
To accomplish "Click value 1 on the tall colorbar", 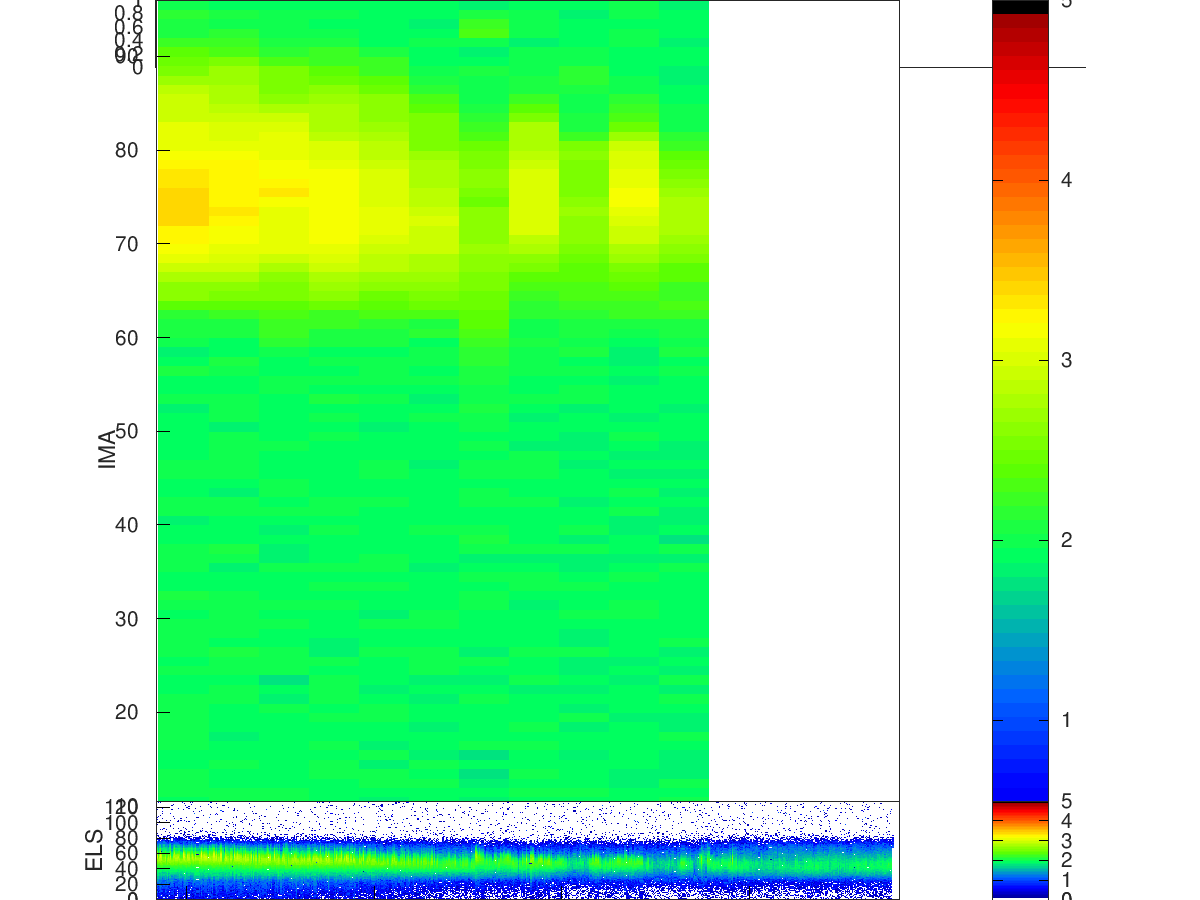I will [1067, 720].
